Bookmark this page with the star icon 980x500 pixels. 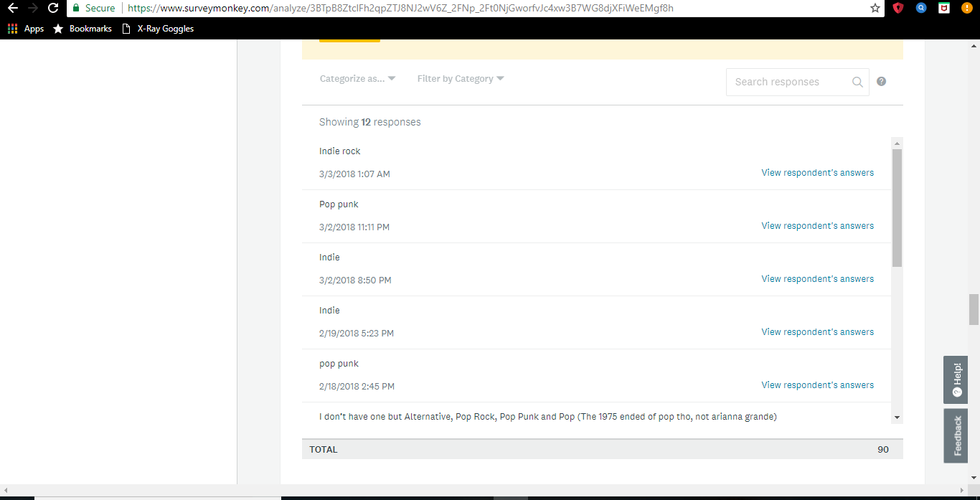click(x=875, y=8)
